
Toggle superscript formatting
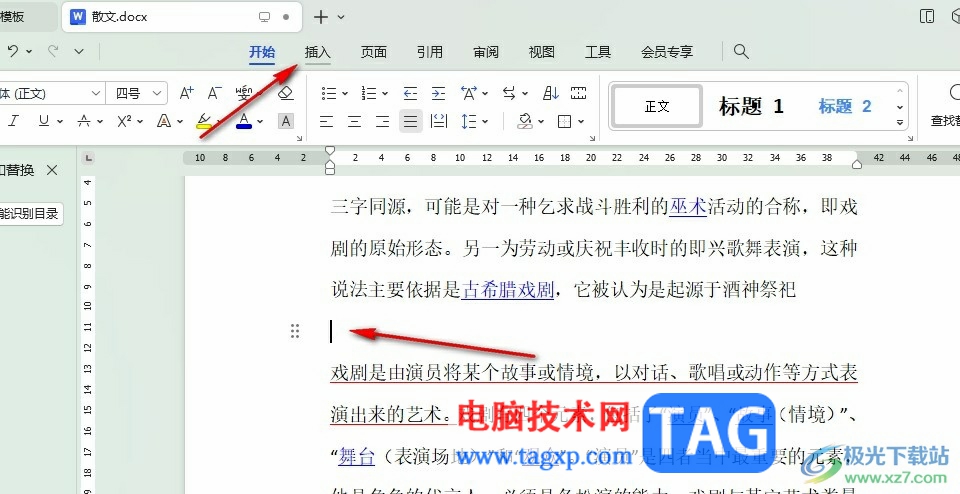point(125,121)
